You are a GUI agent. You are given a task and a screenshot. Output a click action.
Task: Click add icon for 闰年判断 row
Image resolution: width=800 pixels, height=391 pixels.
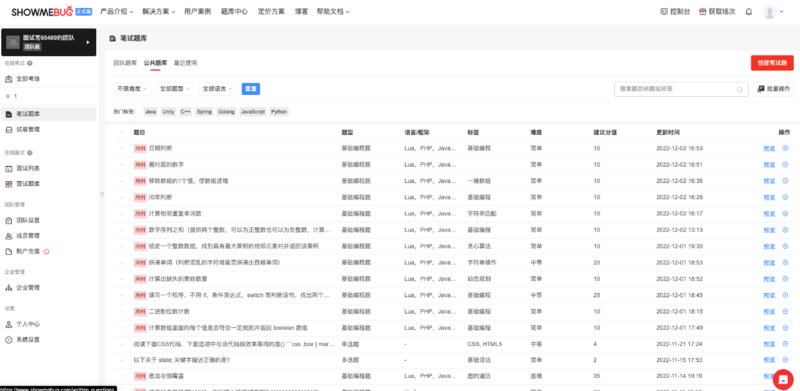point(785,197)
